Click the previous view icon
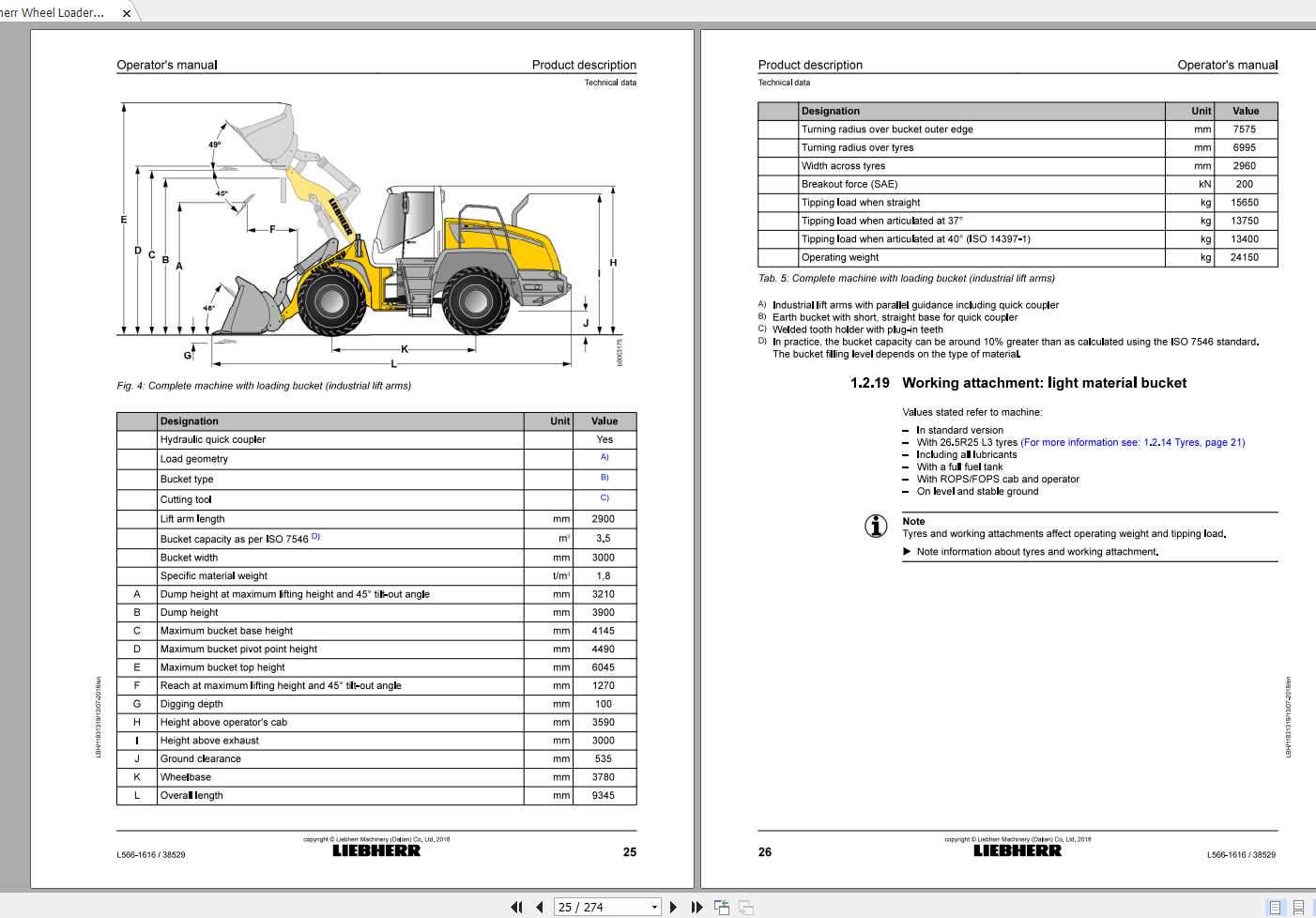 tap(722, 907)
